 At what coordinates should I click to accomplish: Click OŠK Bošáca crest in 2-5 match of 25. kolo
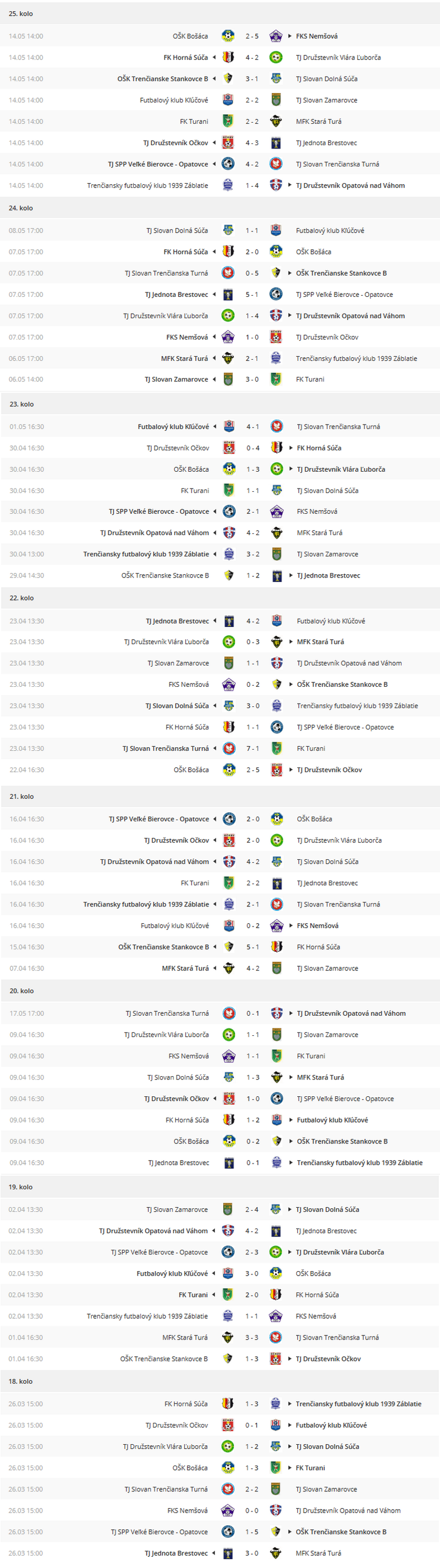tap(228, 36)
